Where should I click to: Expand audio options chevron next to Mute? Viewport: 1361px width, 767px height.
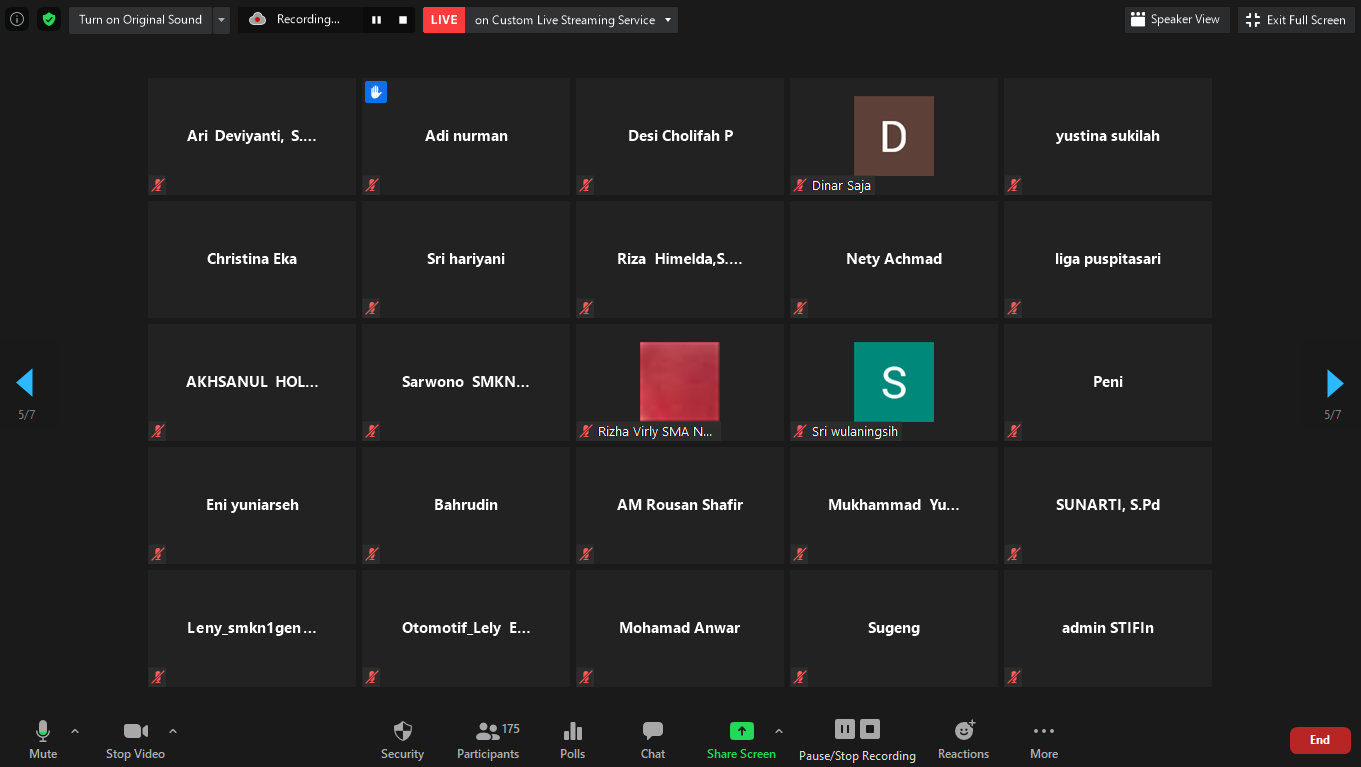75,731
